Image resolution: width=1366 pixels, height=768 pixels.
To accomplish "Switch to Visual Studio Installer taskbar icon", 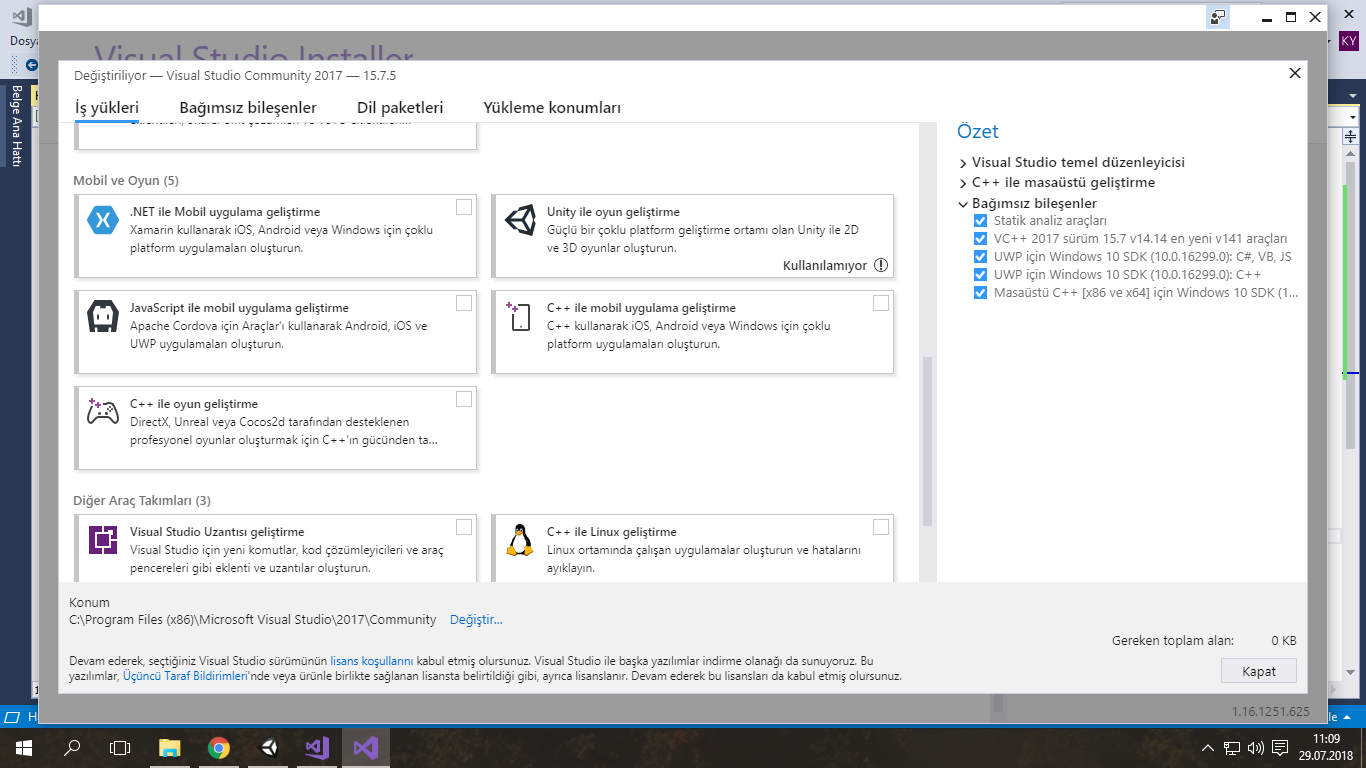I will pos(366,747).
